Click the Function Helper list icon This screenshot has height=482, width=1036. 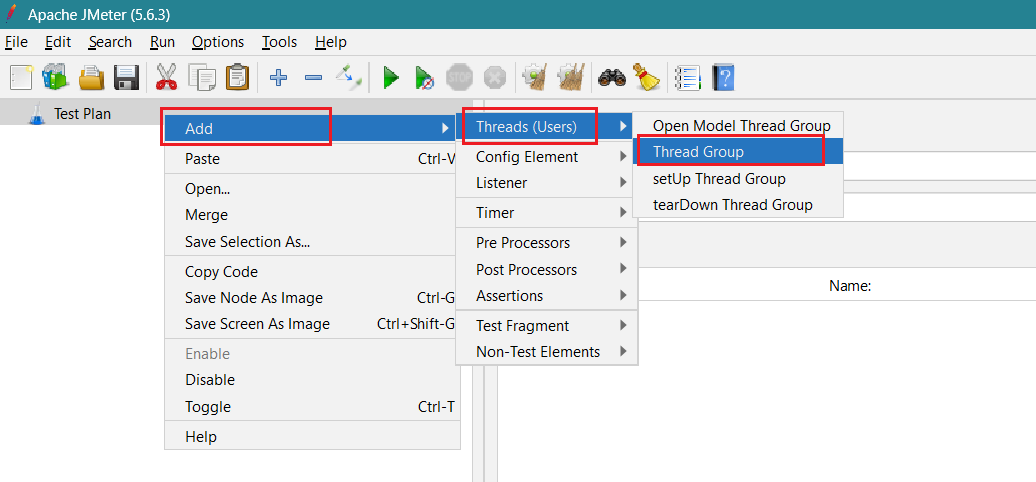[x=688, y=78]
